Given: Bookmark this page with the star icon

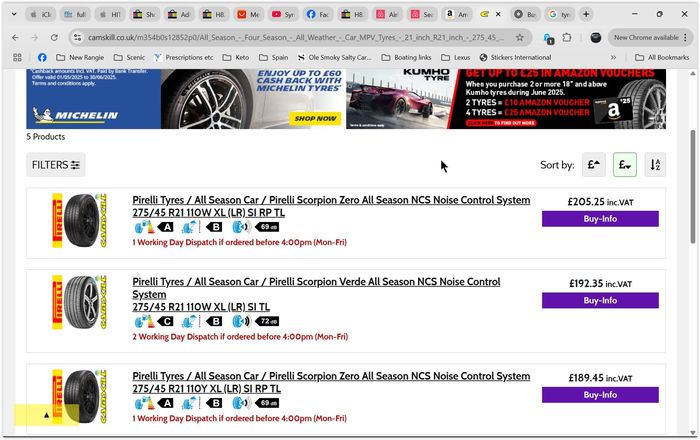Looking at the screenshot, I should [x=520, y=37].
